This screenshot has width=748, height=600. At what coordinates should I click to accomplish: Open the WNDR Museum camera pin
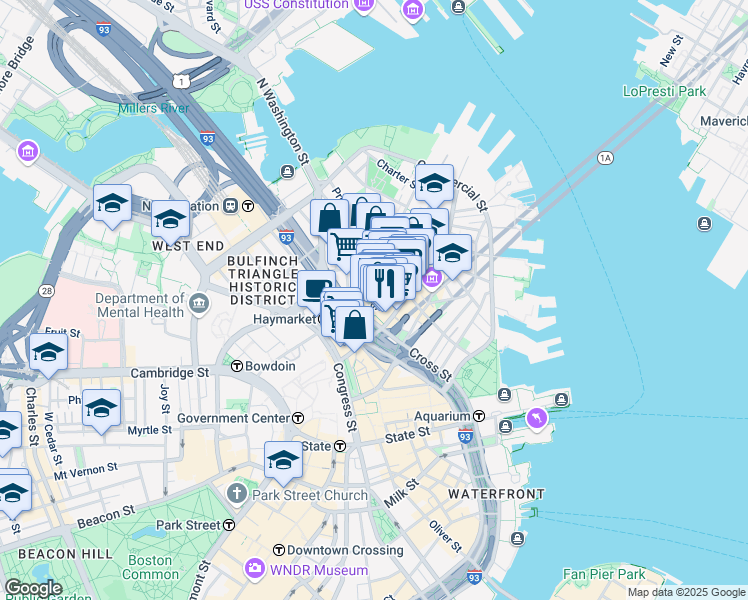pyautogui.click(x=255, y=569)
